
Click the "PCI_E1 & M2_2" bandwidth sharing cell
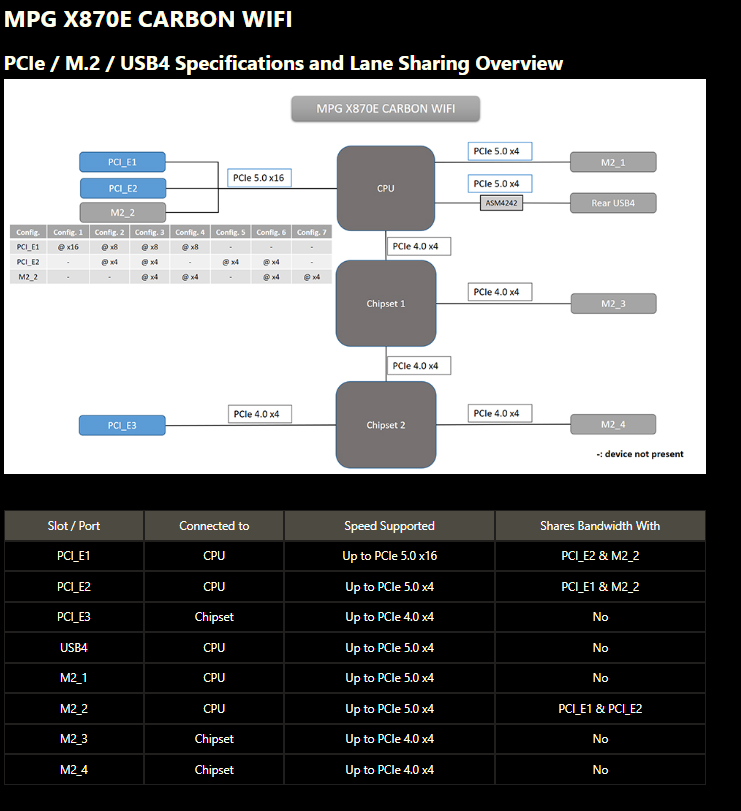point(600,587)
